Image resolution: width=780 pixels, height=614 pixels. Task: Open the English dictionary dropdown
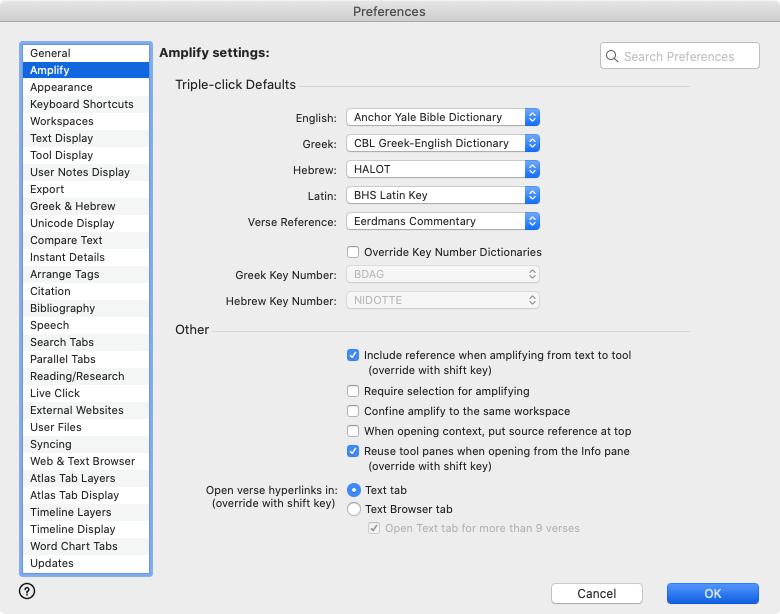(x=443, y=118)
